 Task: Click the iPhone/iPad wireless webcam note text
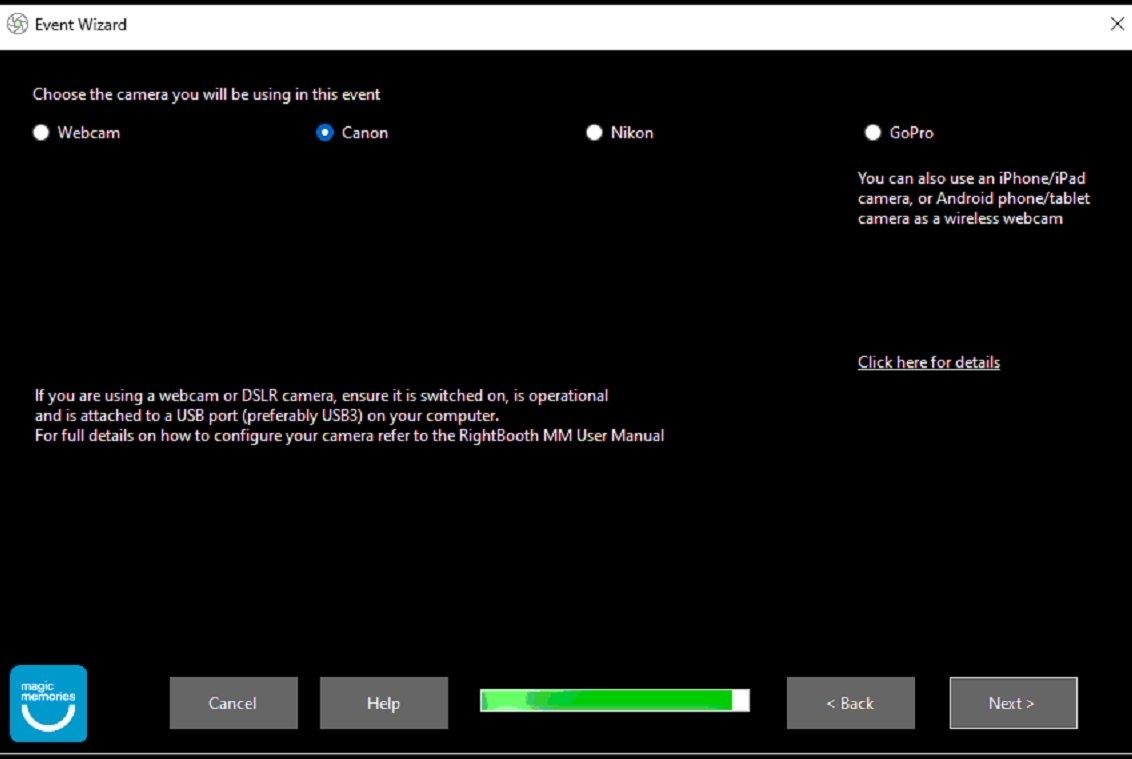point(973,199)
